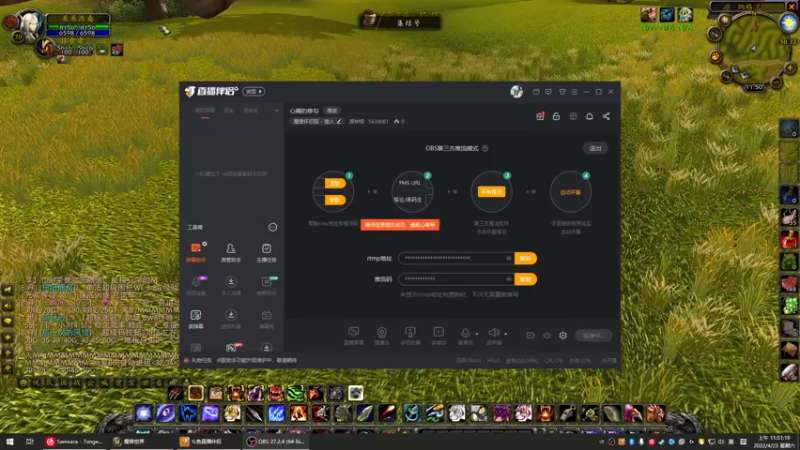Screen dimensions: 800x450
Task: Click the help icon beside OBS第三方推流模式
Action: coord(485,148)
